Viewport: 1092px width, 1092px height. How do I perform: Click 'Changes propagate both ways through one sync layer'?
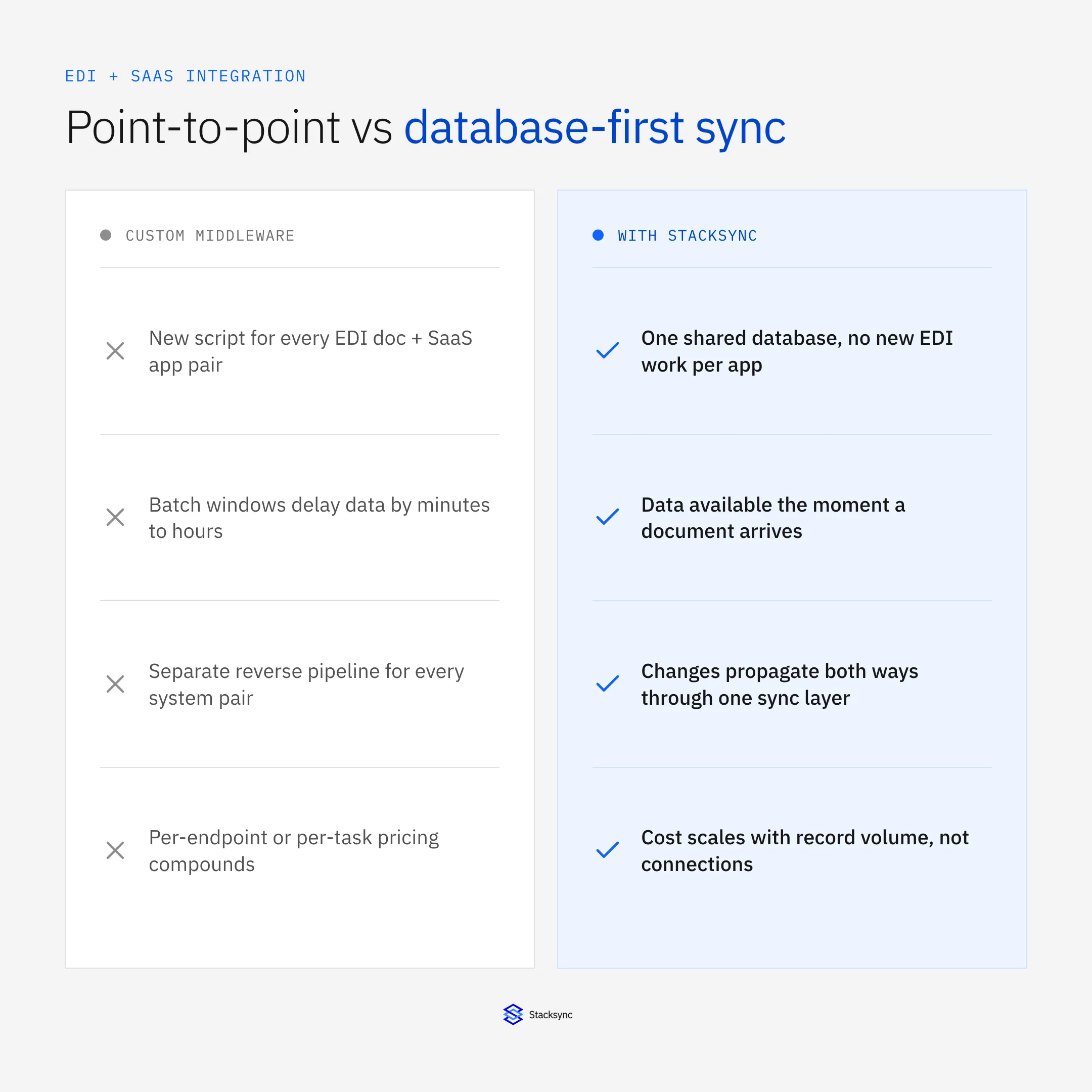coord(780,685)
